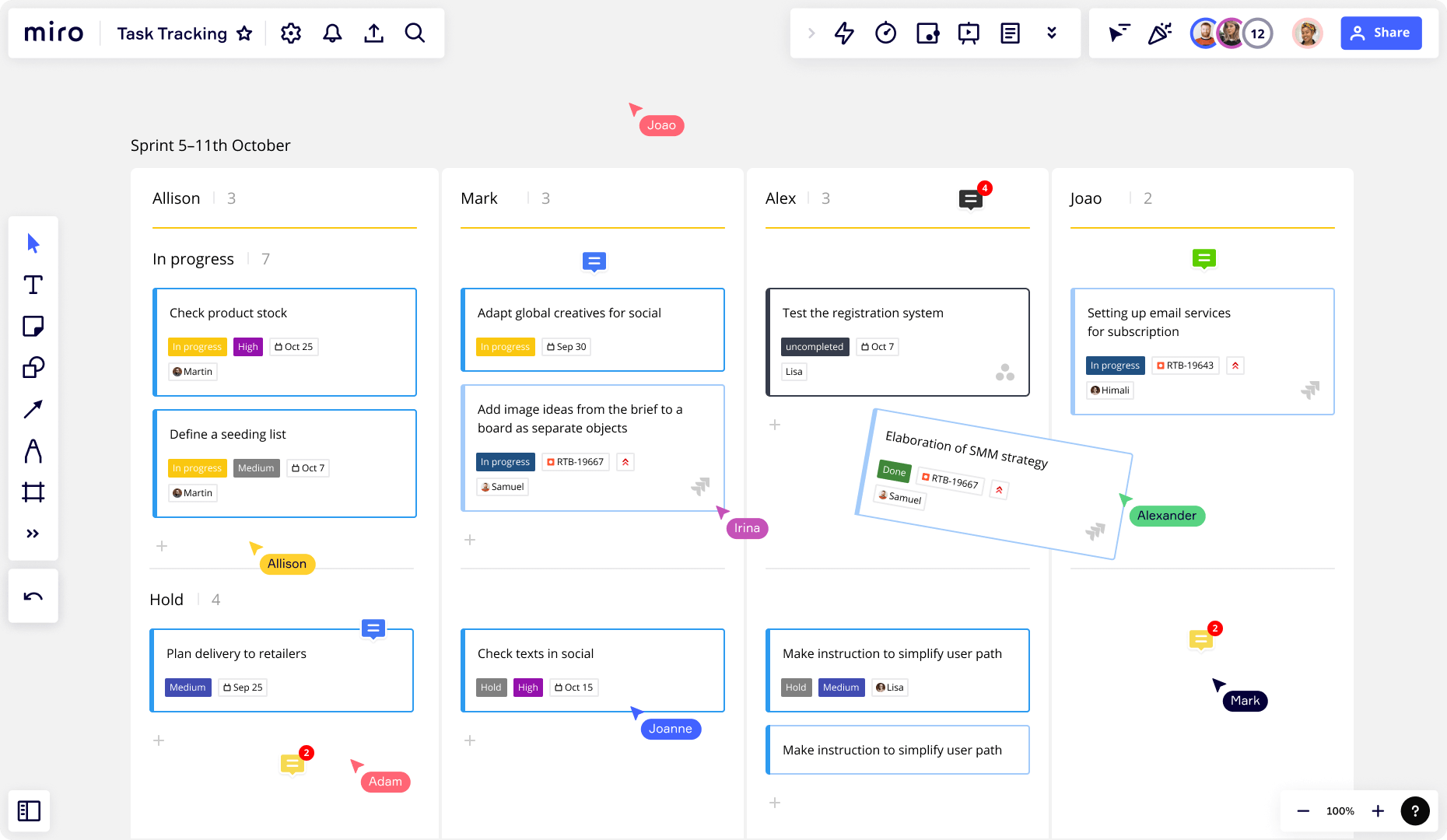Select the Connection line tool
The width and height of the screenshot is (1447, 840).
[x=33, y=409]
